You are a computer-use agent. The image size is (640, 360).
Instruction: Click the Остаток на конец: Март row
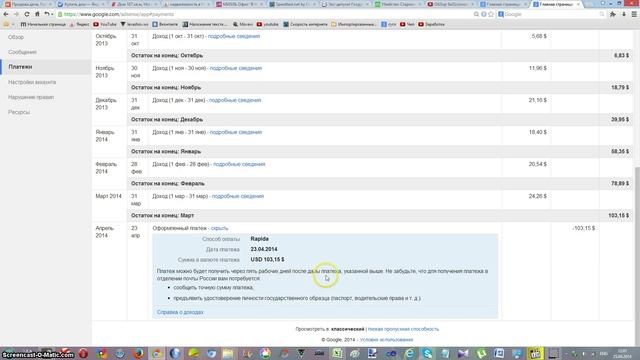380,216
